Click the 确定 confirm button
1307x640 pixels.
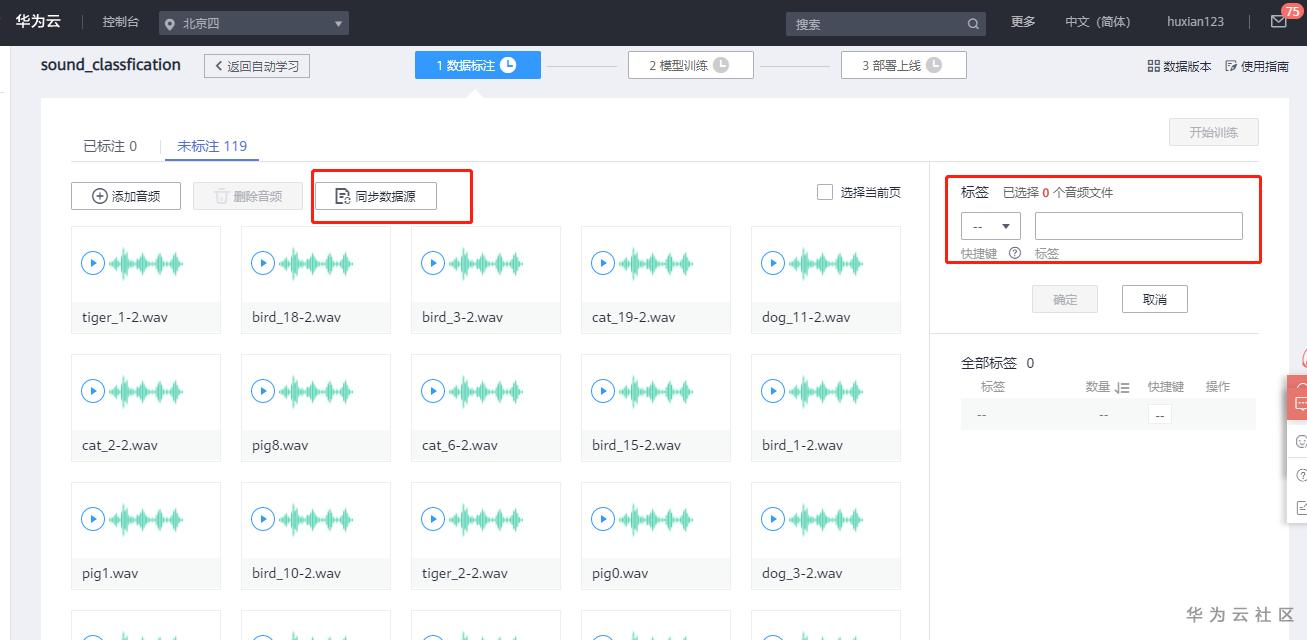coord(1065,299)
